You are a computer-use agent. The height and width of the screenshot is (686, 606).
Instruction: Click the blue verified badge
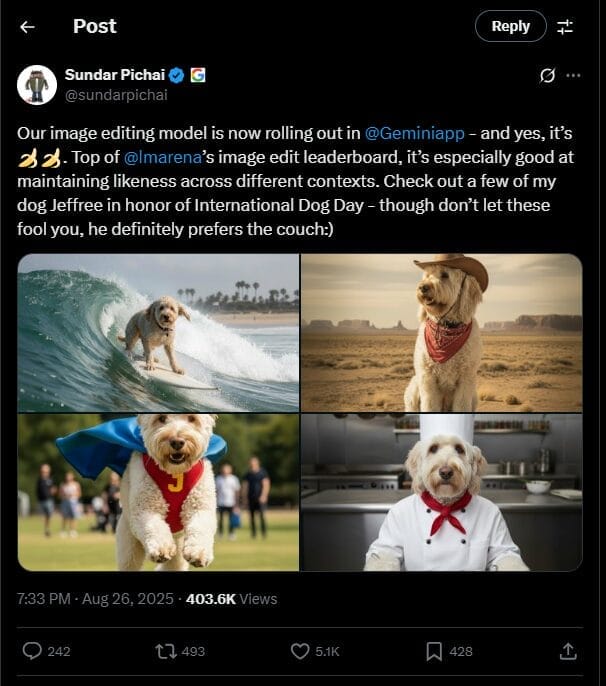click(176, 76)
